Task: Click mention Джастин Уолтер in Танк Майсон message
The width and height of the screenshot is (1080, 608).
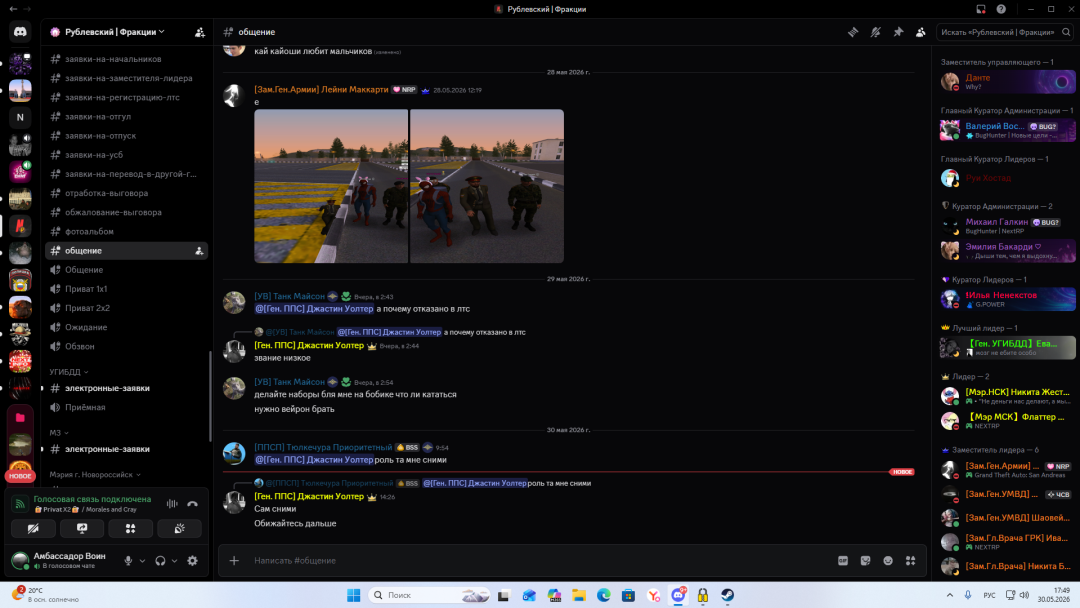Action: pos(314,308)
